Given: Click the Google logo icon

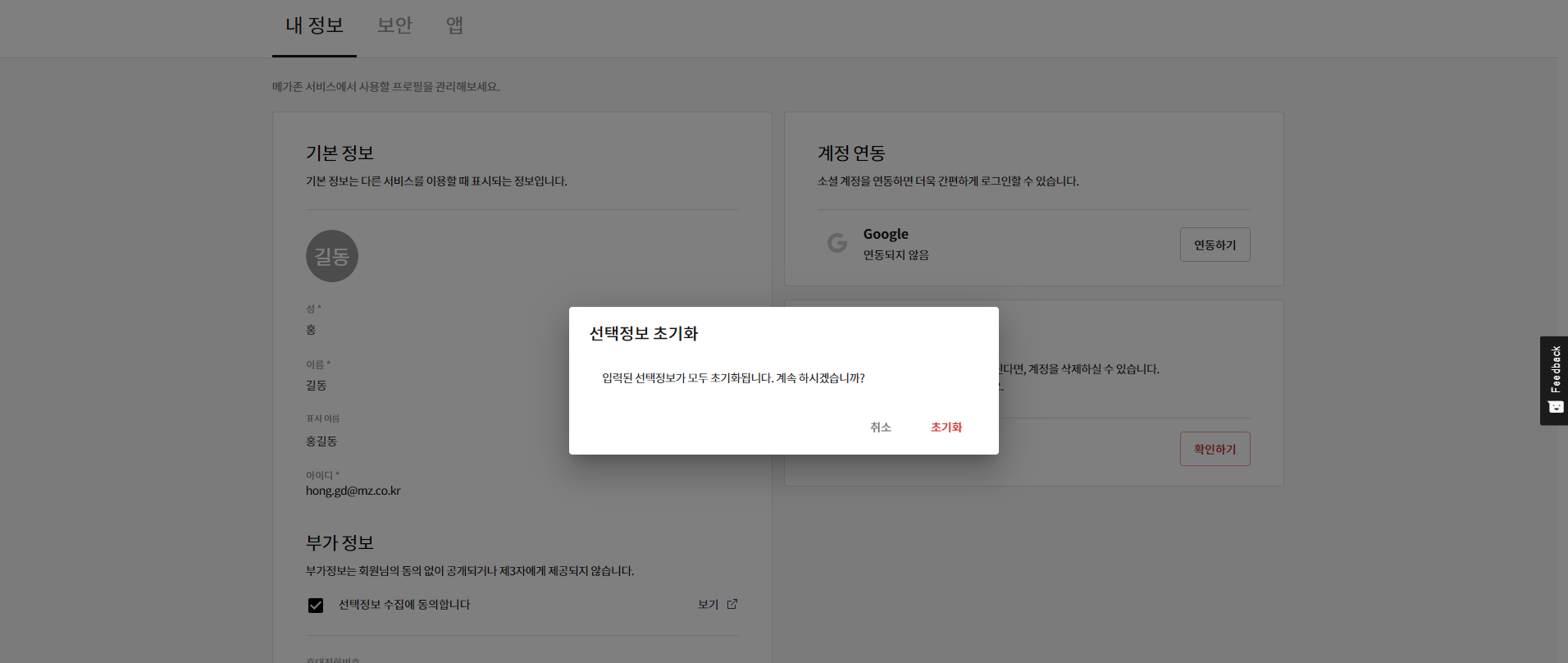Looking at the screenshot, I should pyautogui.click(x=837, y=243).
